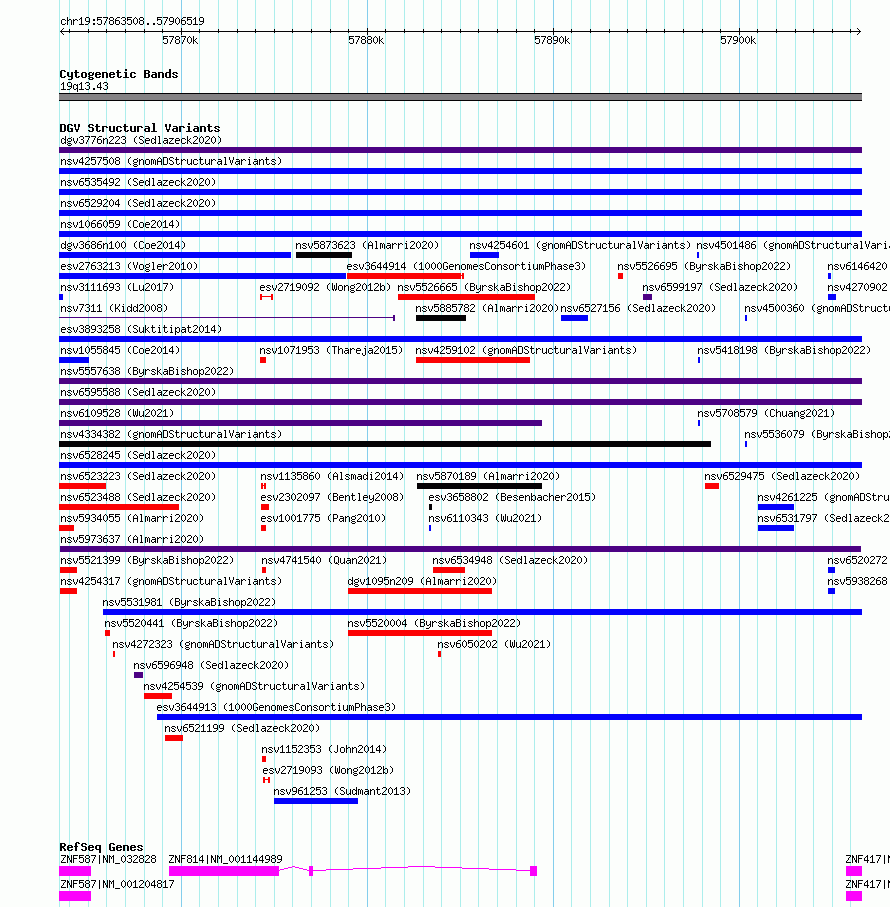Screen dimensions: 890x907
Task: Click nsv5708579 (Chuang2021) label
Action: click(766, 414)
